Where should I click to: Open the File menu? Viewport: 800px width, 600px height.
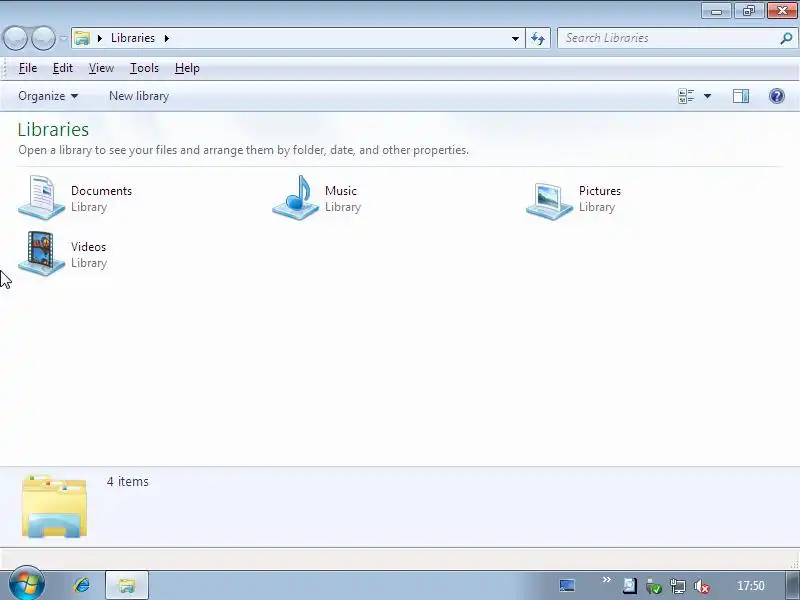[28, 68]
